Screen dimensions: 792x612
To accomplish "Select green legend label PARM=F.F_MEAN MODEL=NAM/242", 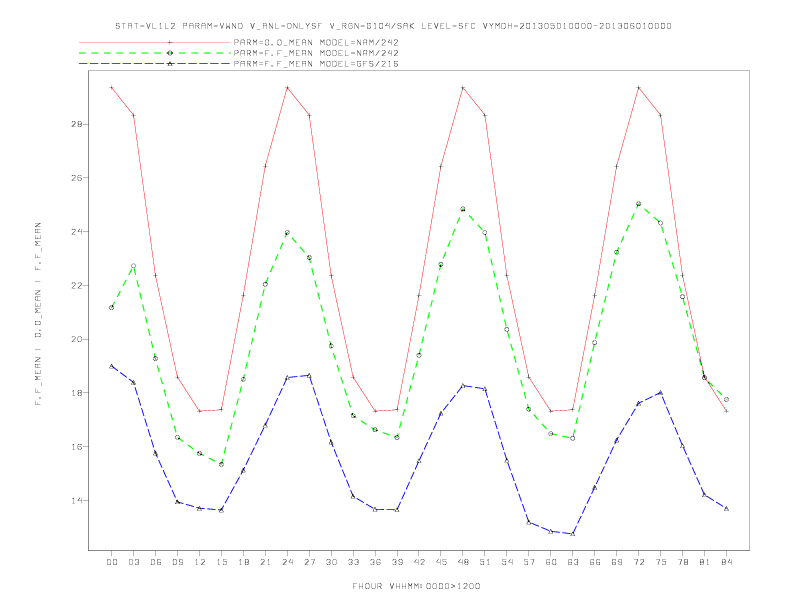I will 316,53.
